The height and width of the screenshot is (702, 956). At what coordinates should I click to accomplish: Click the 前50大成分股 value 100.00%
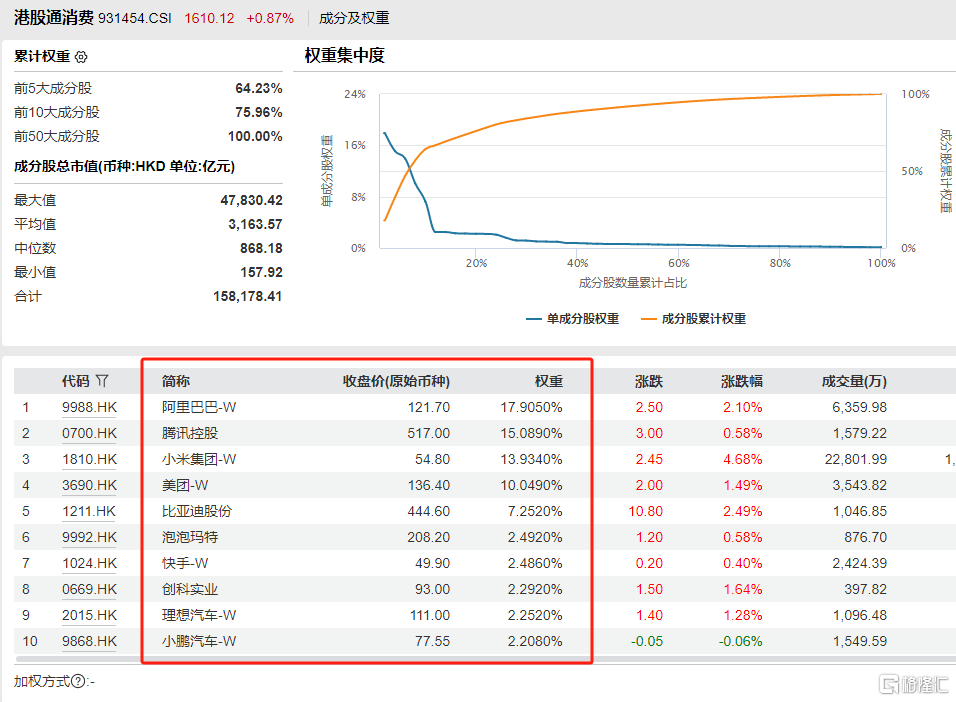pyautogui.click(x=255, y=137)
